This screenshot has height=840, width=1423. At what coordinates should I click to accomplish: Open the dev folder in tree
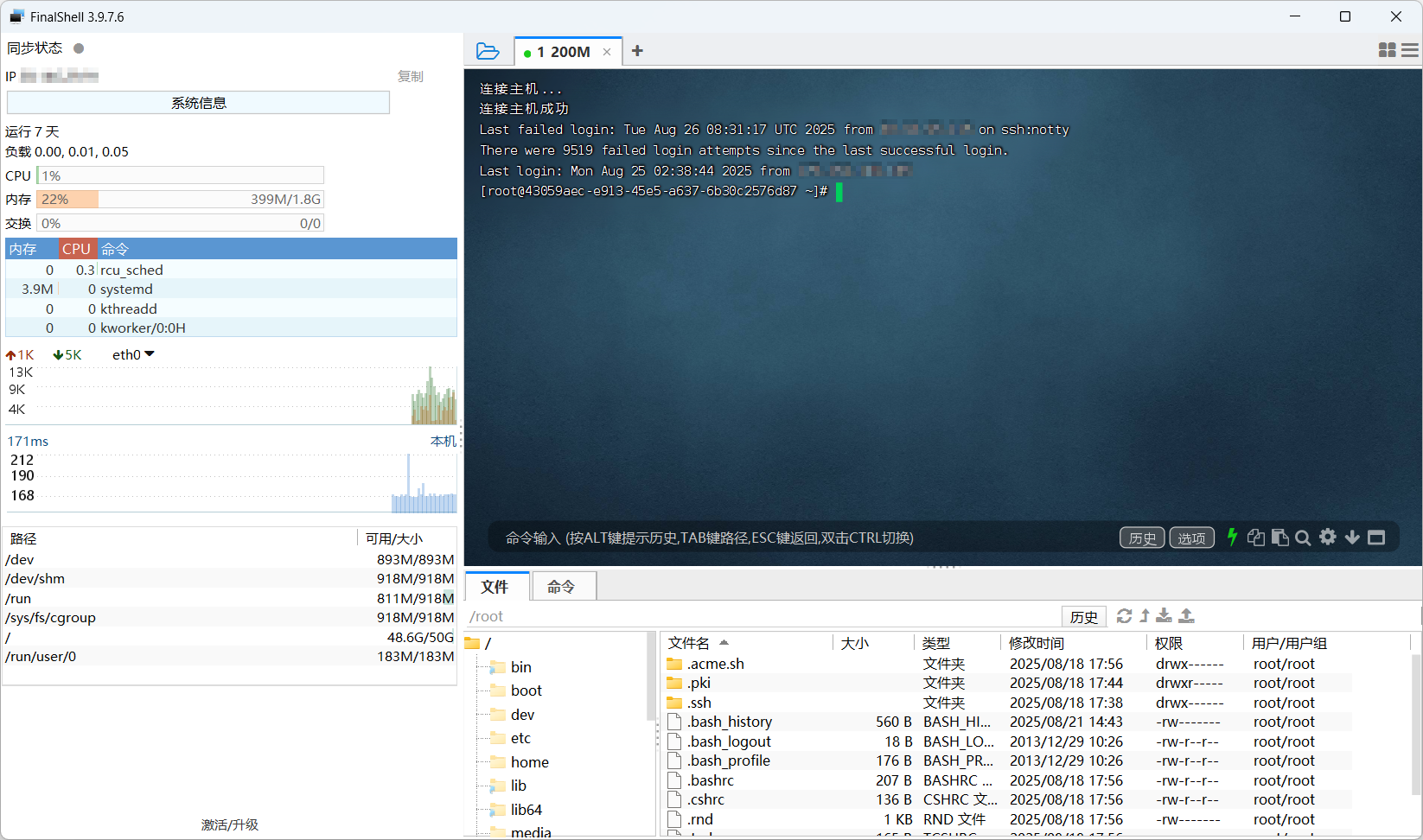point(522,715)
